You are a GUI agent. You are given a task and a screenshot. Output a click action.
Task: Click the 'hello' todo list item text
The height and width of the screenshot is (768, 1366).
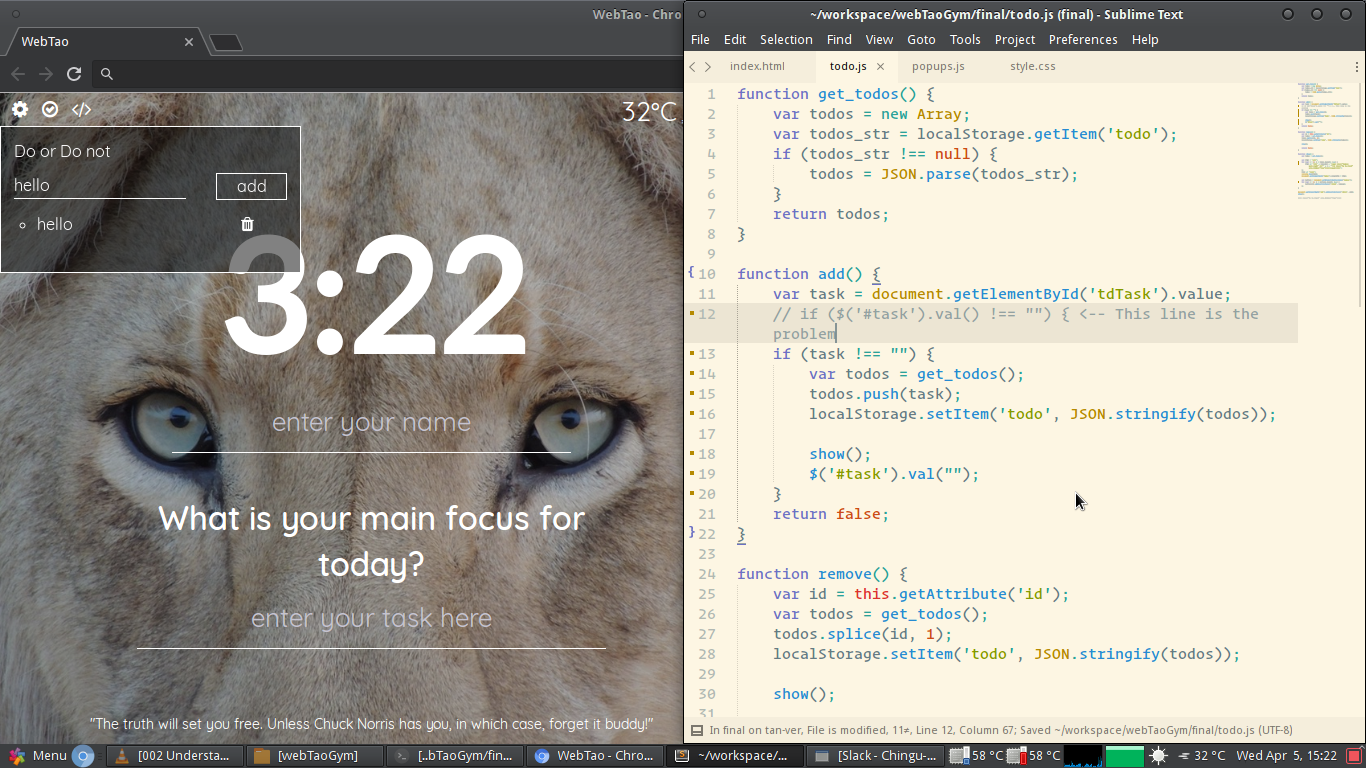(55, 224)
